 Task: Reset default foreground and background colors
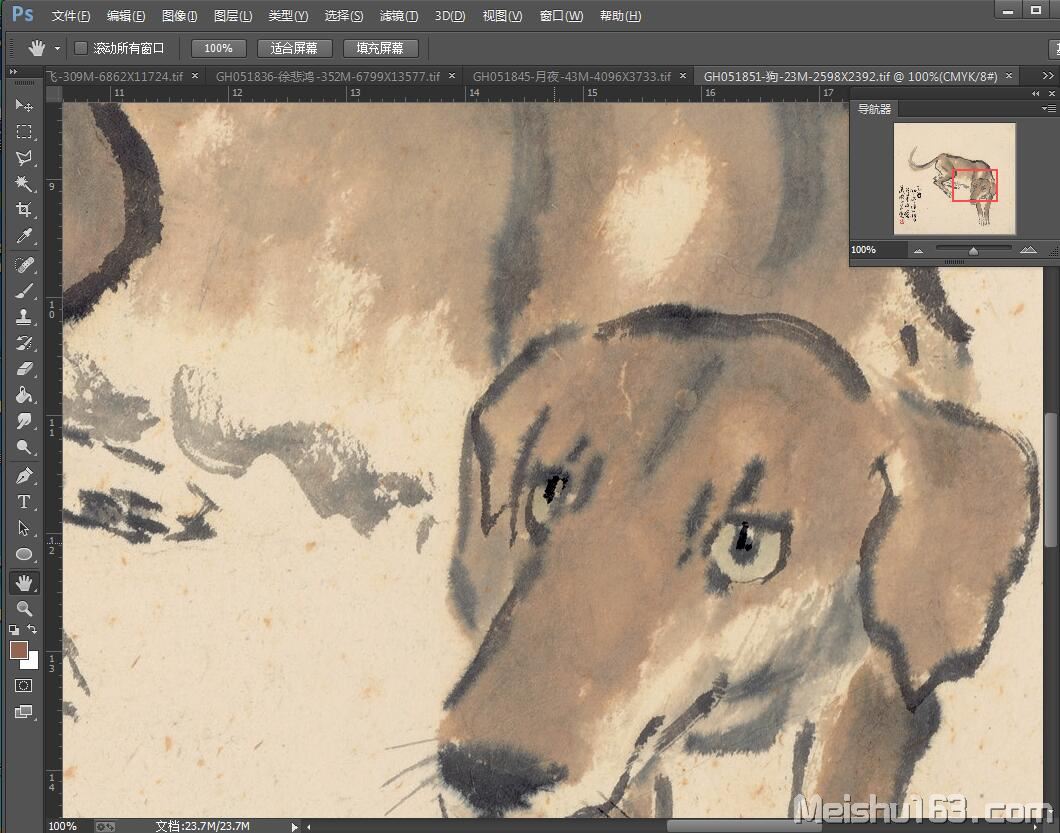point(14,629)
